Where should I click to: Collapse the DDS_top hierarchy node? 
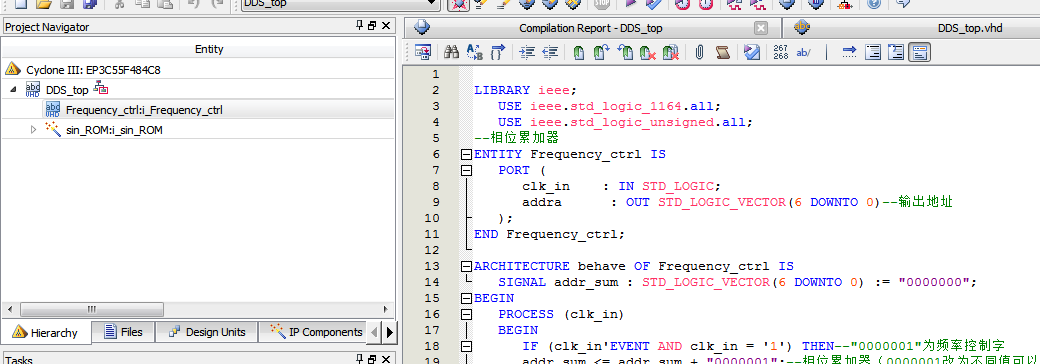[x=14, y=90]
